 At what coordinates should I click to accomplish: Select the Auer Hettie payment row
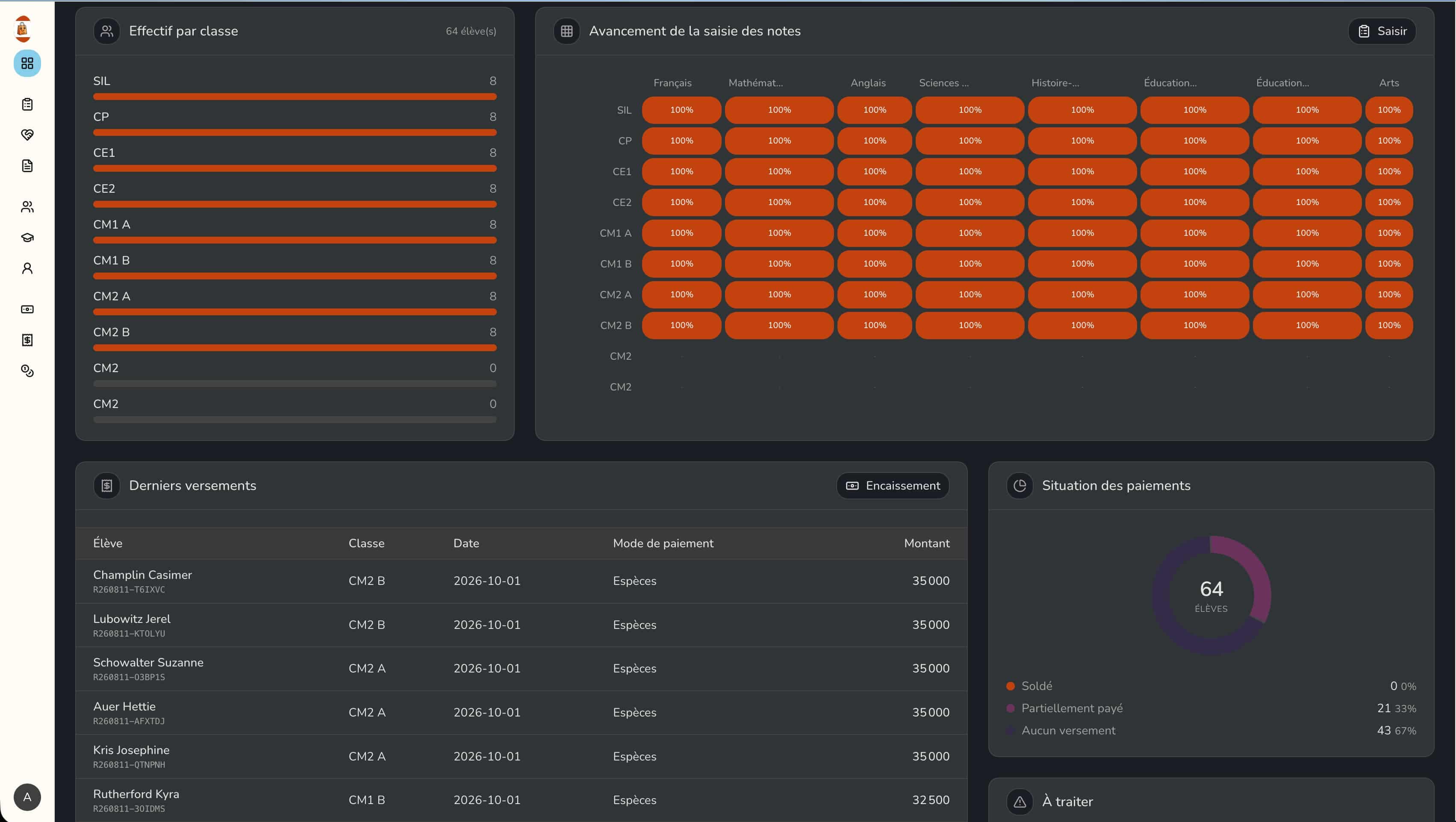(x=521, y=712)
